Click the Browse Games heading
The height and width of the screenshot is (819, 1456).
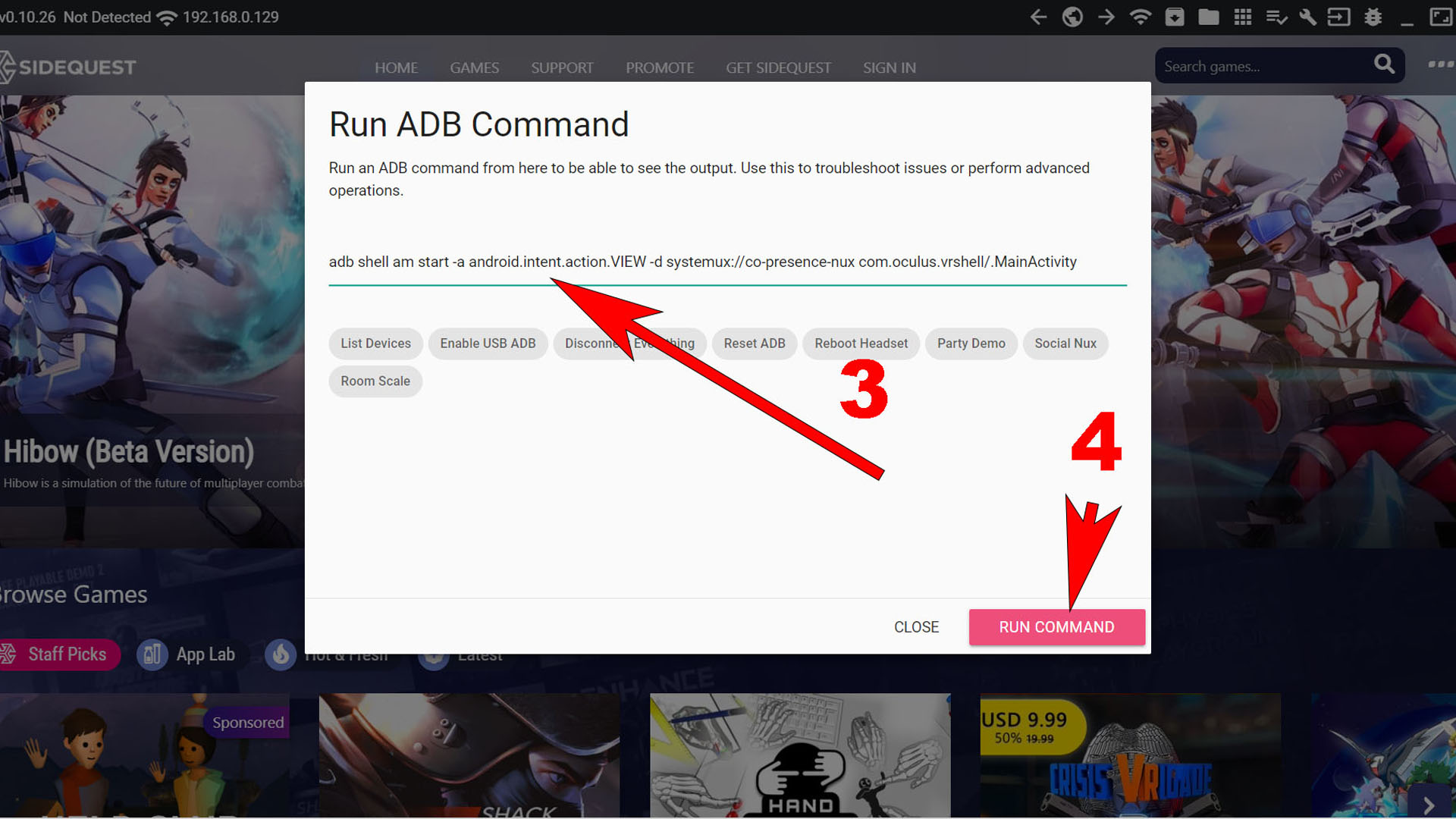74,595
